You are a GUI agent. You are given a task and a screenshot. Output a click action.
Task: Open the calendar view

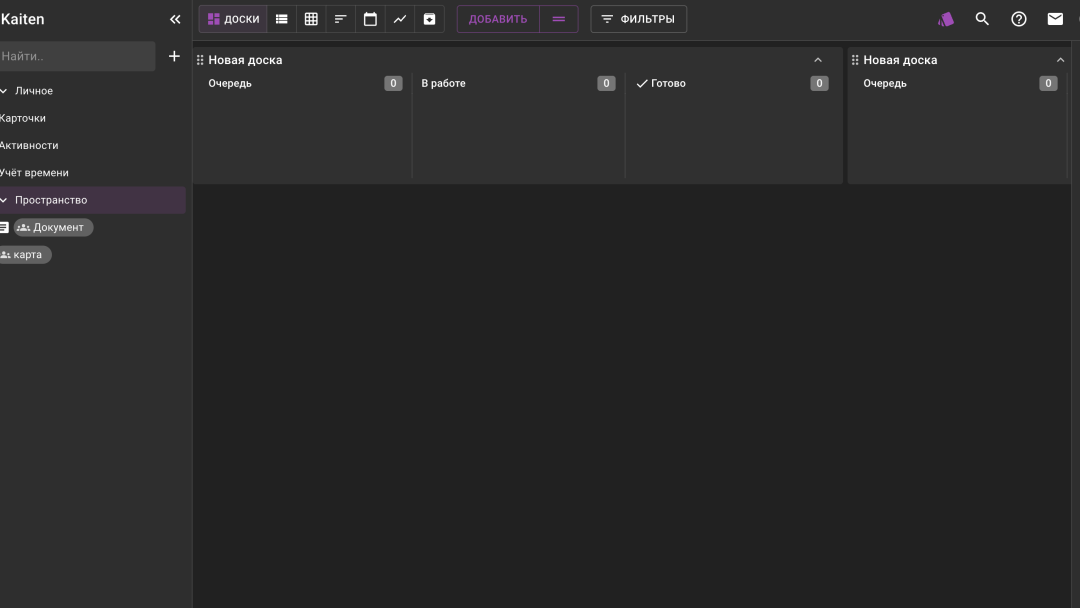[x=370, y=19]
